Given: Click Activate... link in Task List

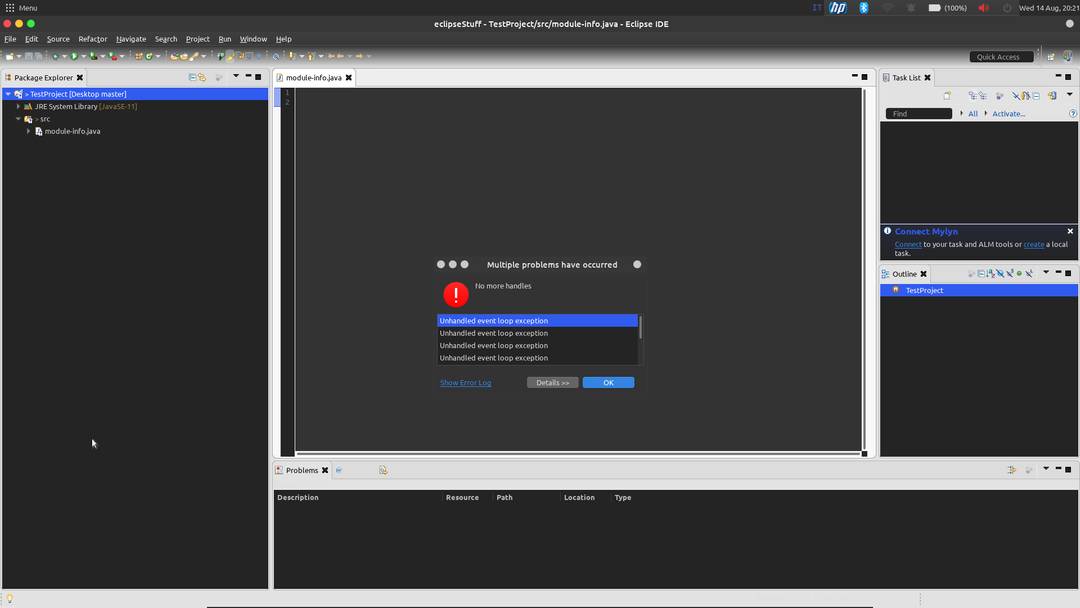Looking at the screenshot, I should [1008, 114].
